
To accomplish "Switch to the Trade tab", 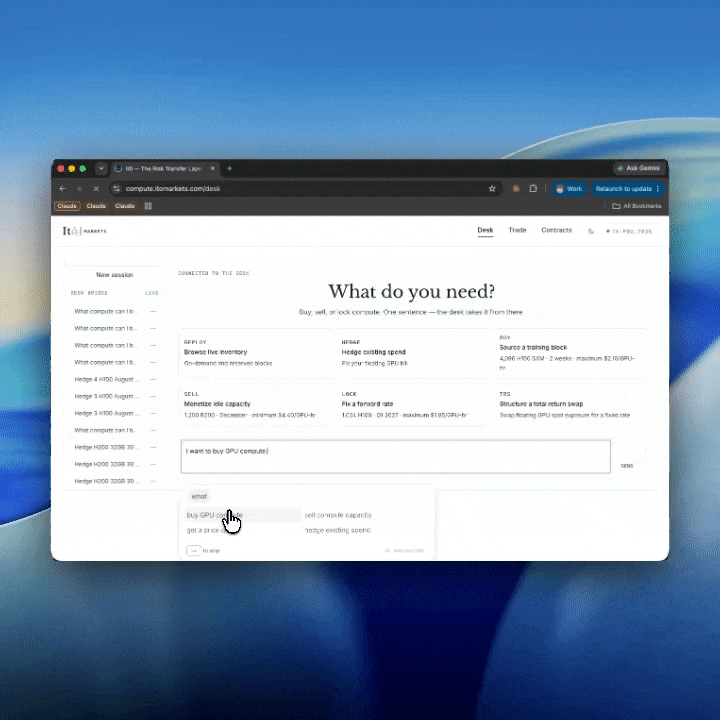I will tap(517, 230).
